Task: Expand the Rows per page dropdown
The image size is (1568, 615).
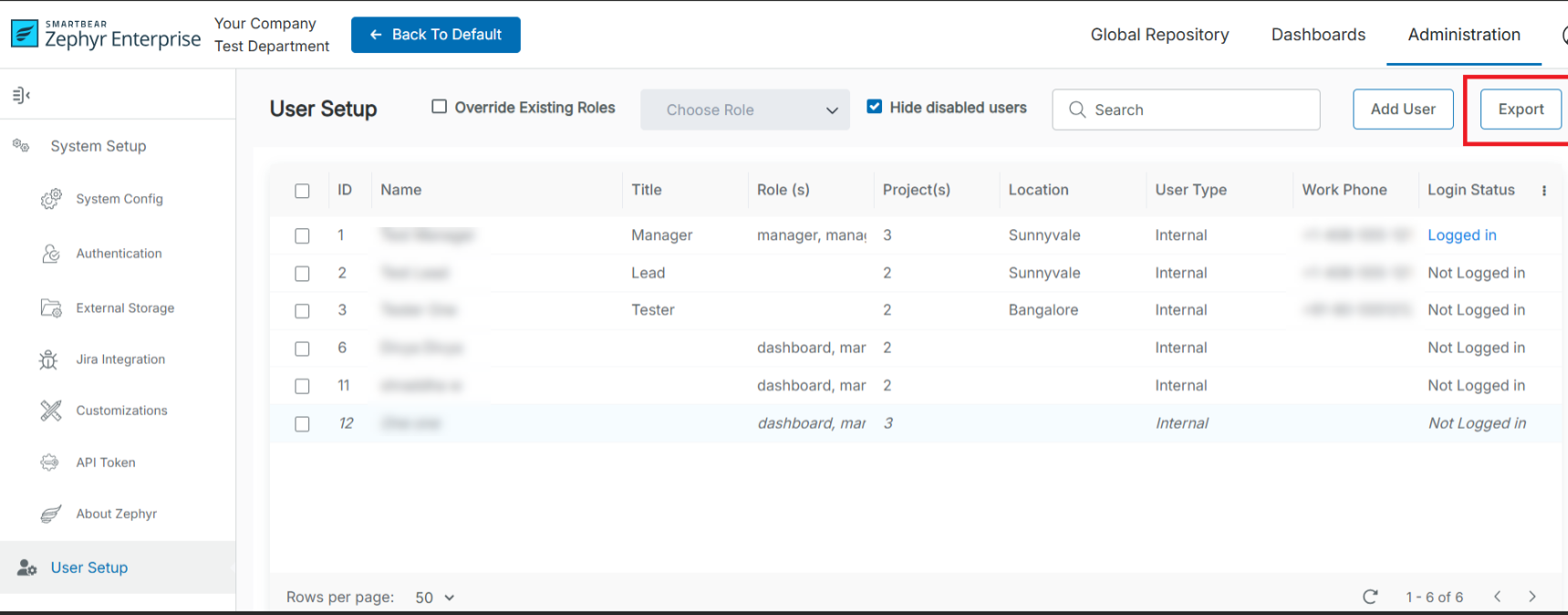Action: pyautogui.click(x=434, y=598)
